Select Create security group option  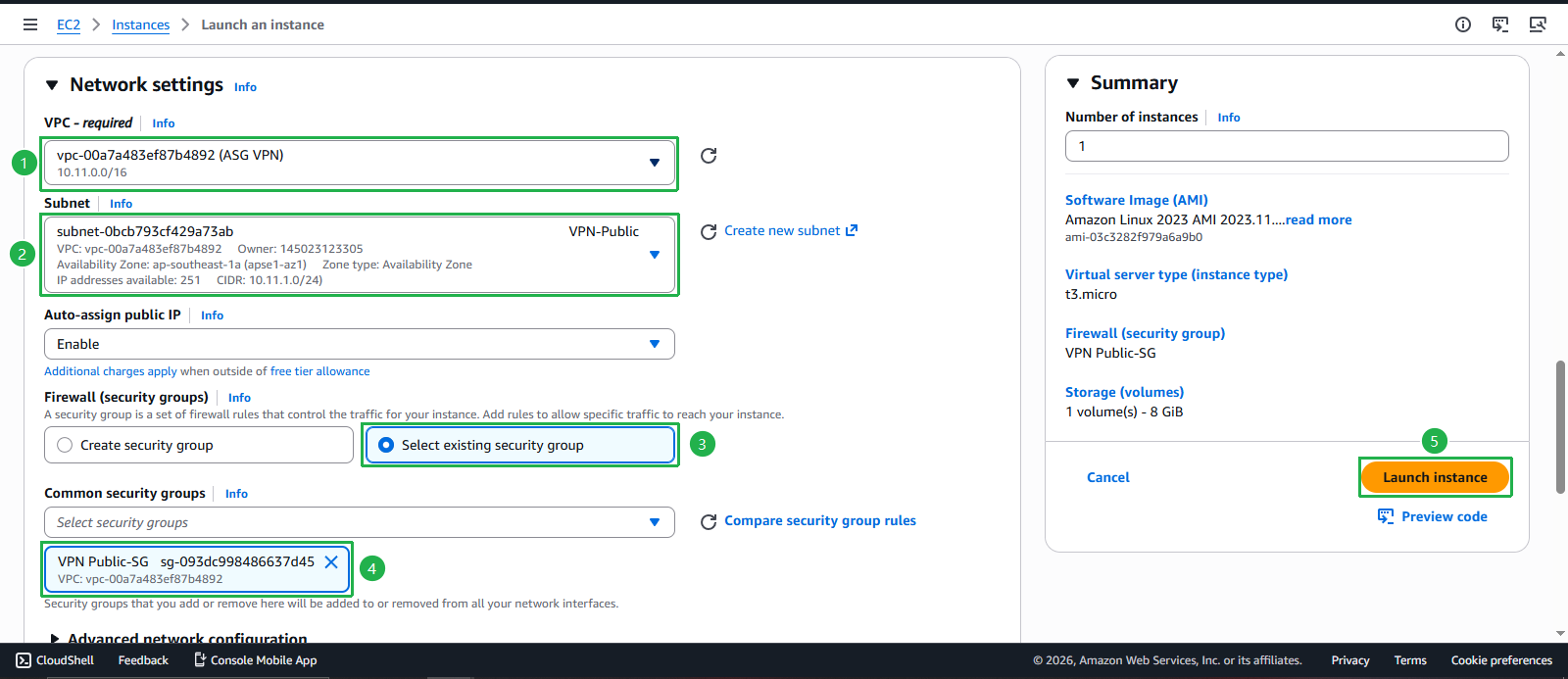tap(199, 445)
